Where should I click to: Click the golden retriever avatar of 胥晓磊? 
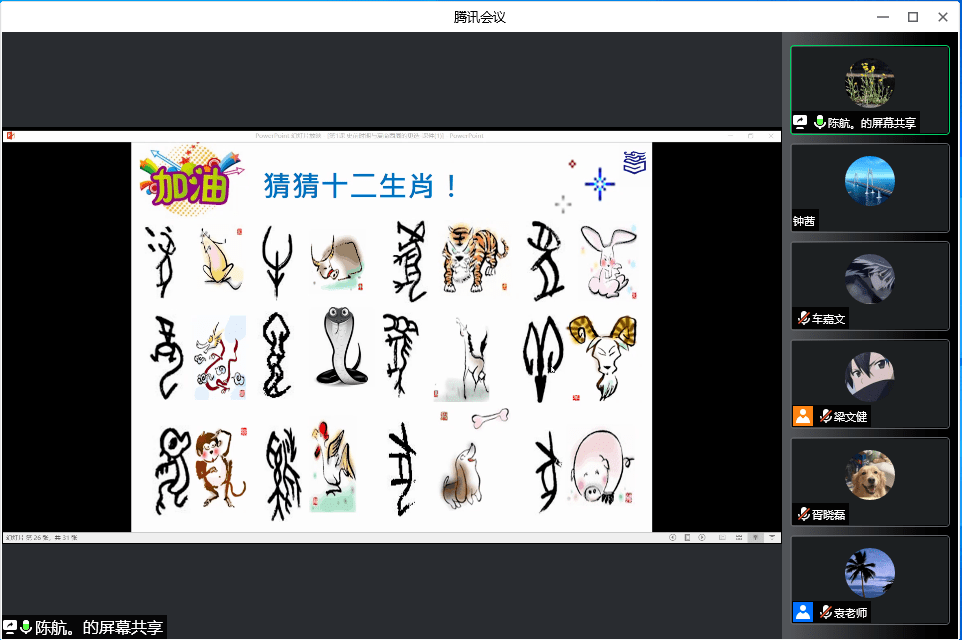click(869, 474)
